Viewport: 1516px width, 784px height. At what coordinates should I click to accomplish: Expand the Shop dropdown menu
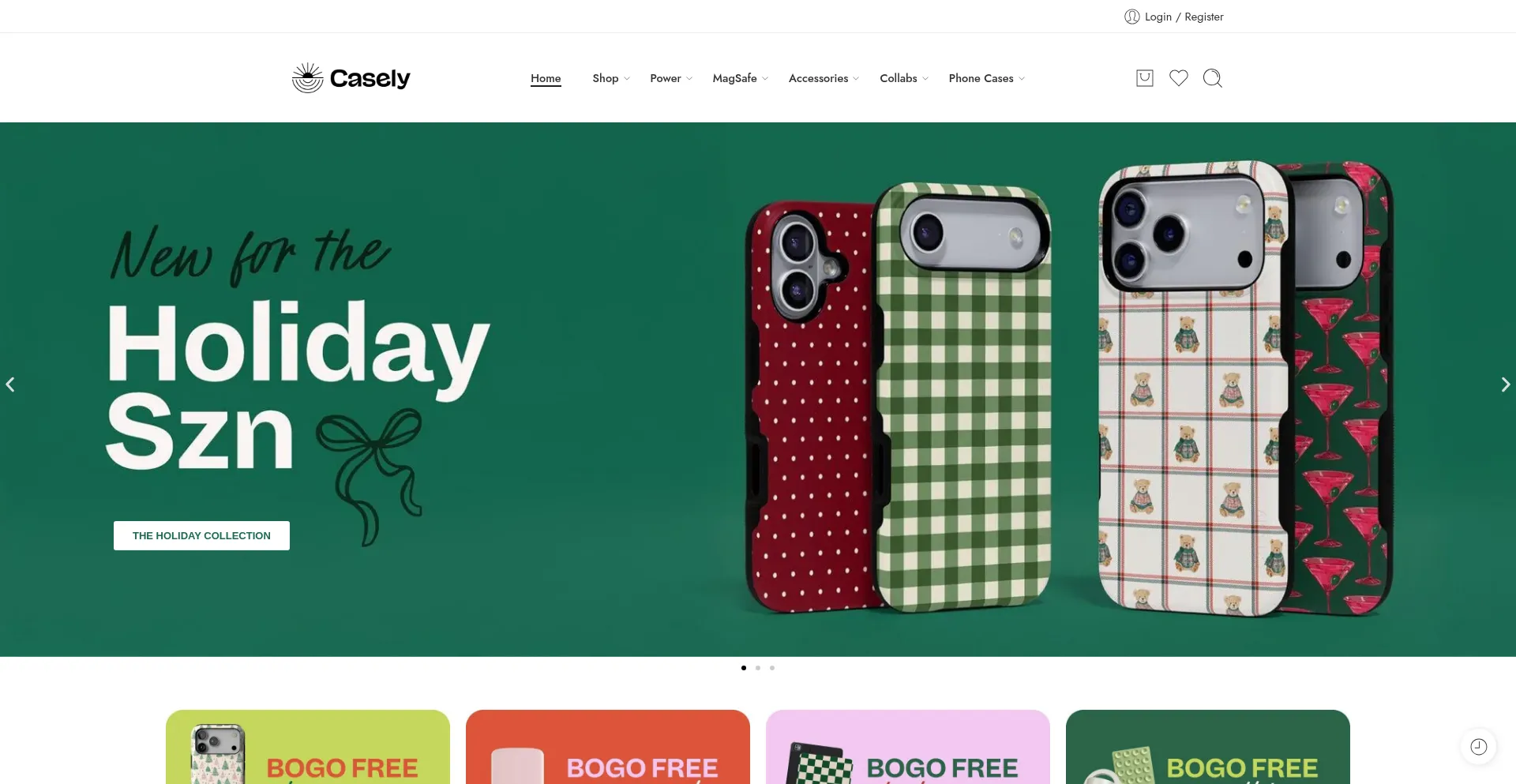pos(611,78)
